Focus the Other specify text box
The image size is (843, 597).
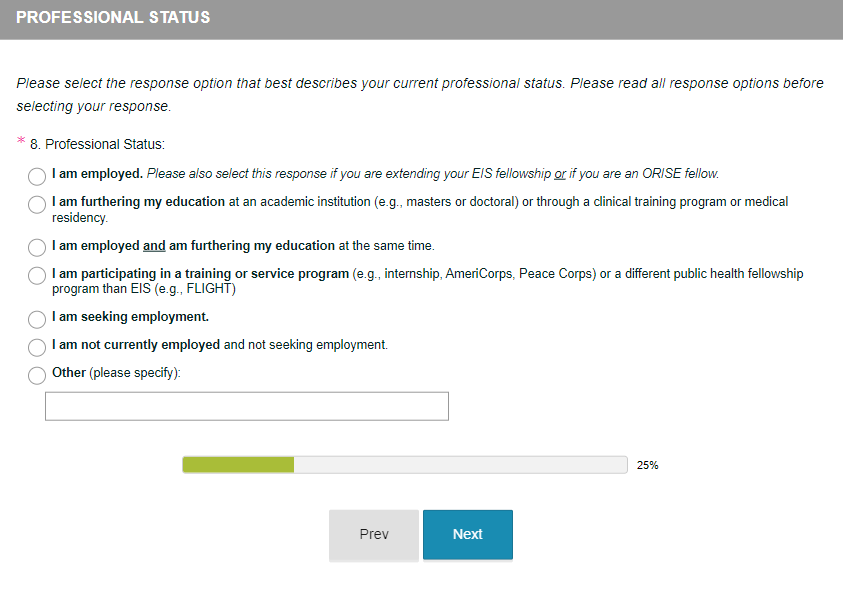[x=247, y=406]
